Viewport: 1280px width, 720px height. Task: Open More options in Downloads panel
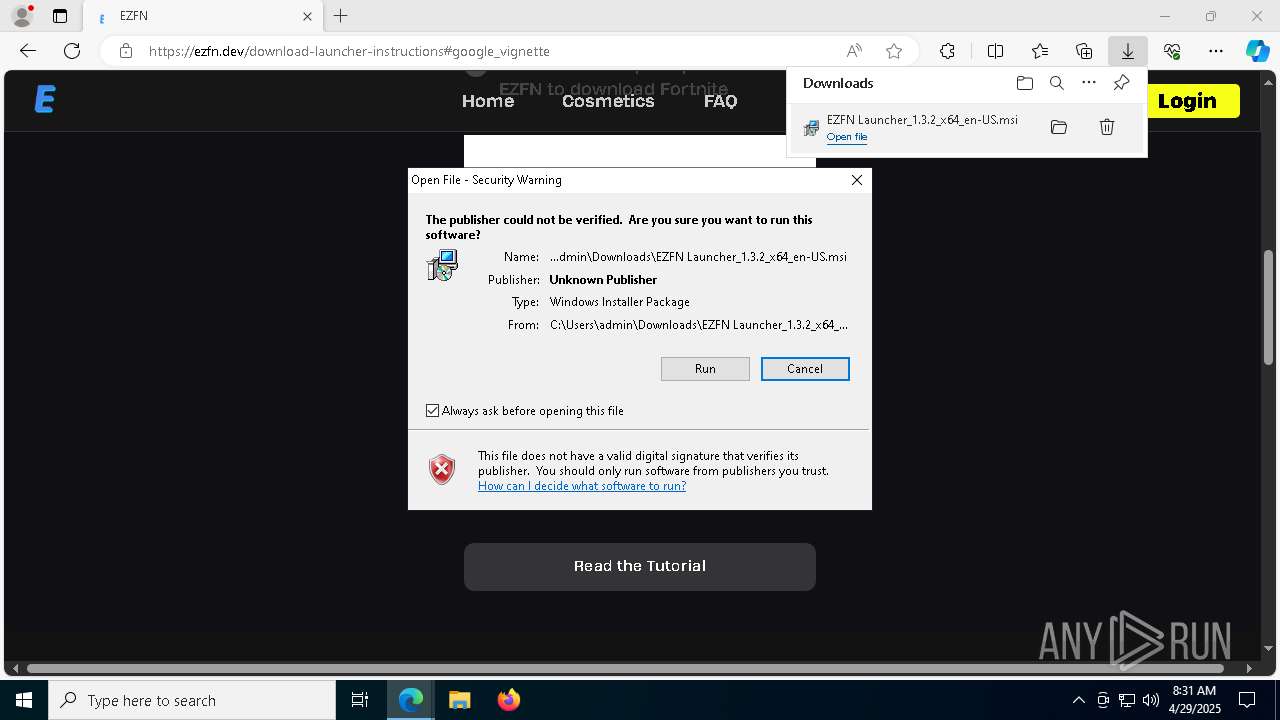coord(1089,83)
